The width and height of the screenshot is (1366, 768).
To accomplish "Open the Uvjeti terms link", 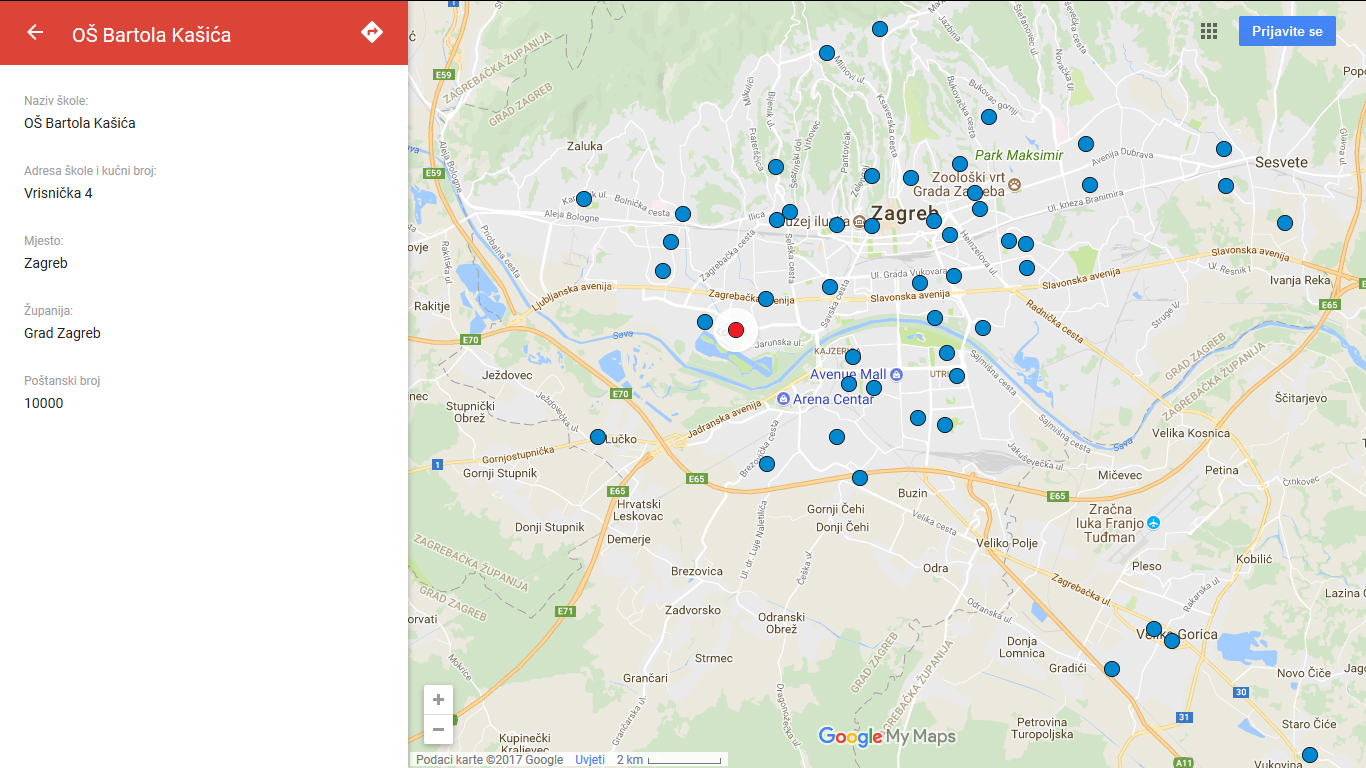I will click(590, 760).
